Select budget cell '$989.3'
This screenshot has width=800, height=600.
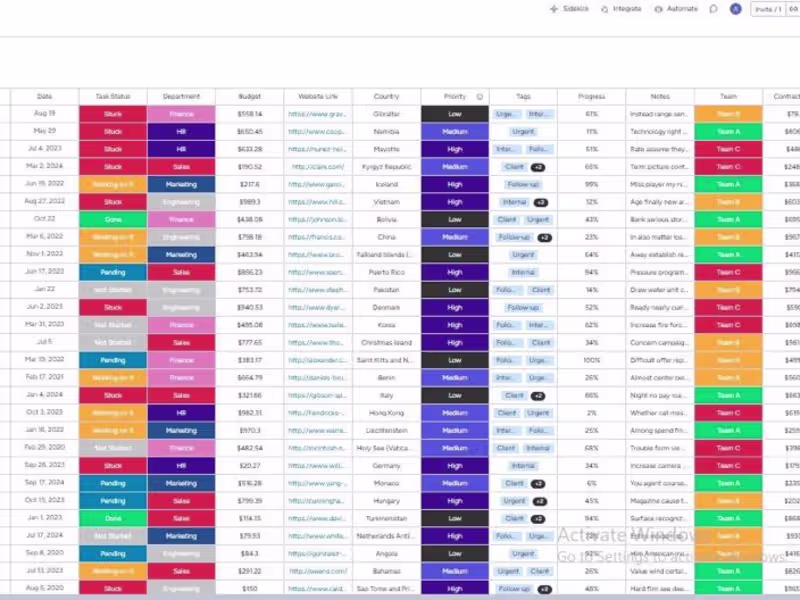point(249,202)
